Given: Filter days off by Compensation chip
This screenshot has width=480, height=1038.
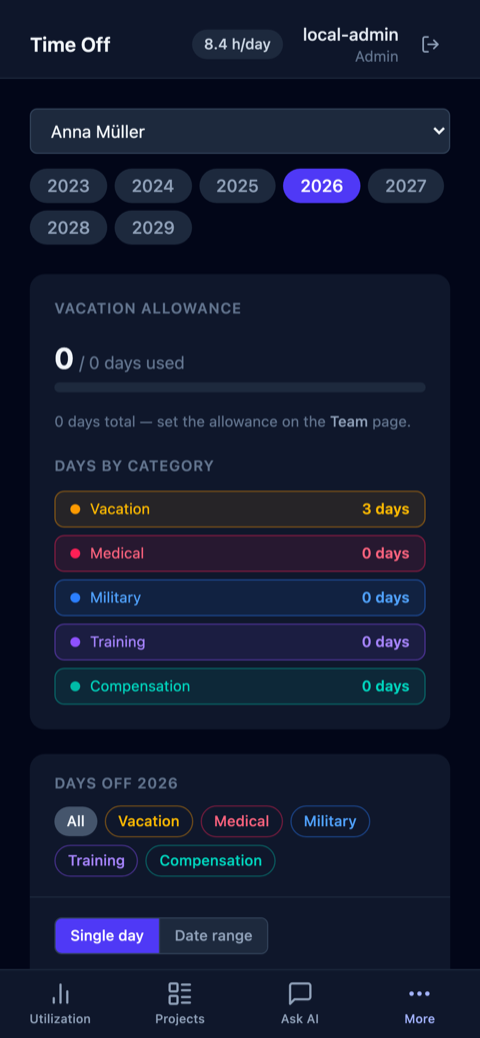Looking at the screenshot, I should coord(211,861).
